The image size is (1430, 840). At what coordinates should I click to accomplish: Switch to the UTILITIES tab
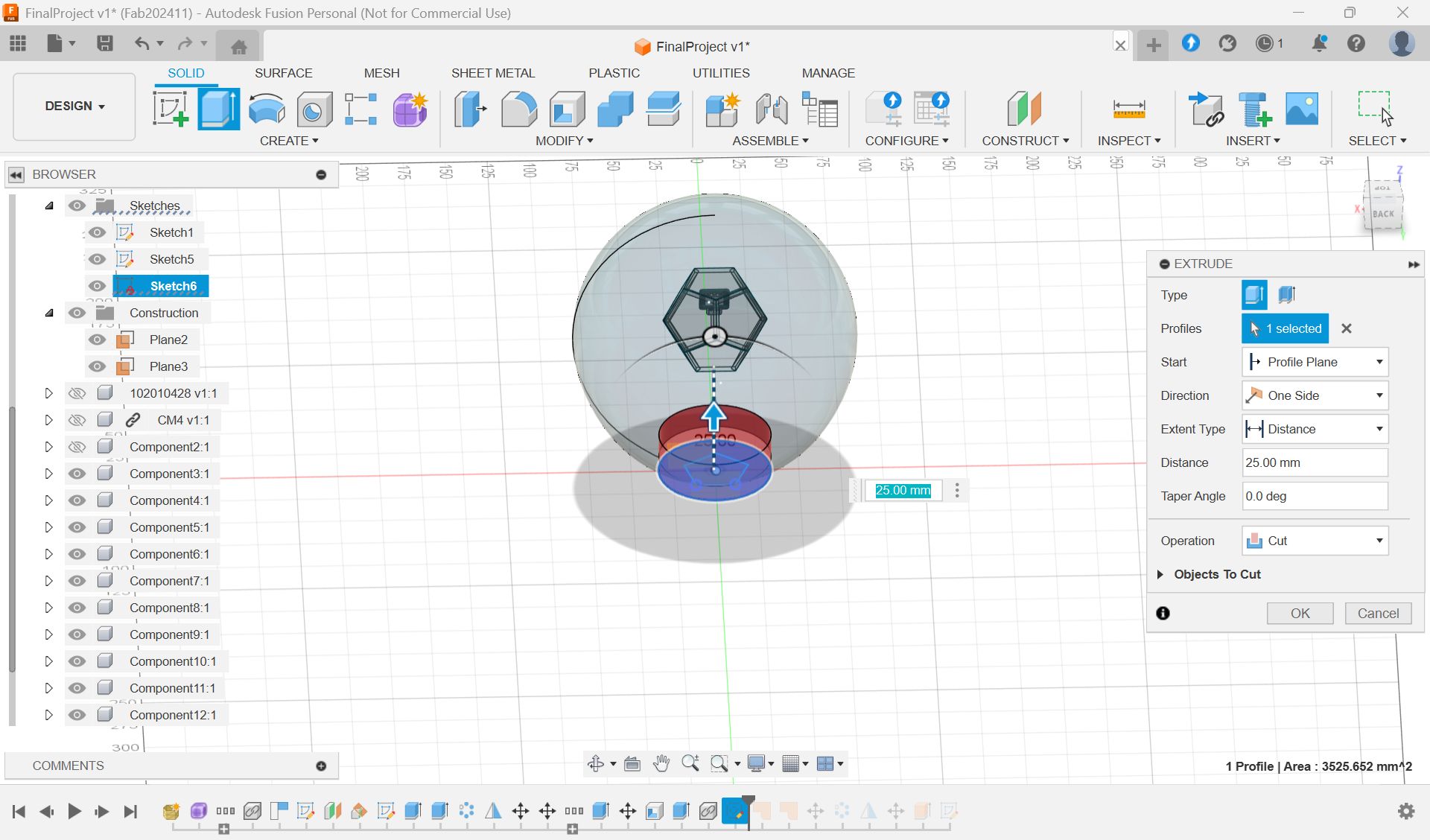pyautogui.click(x=721, y=73)
